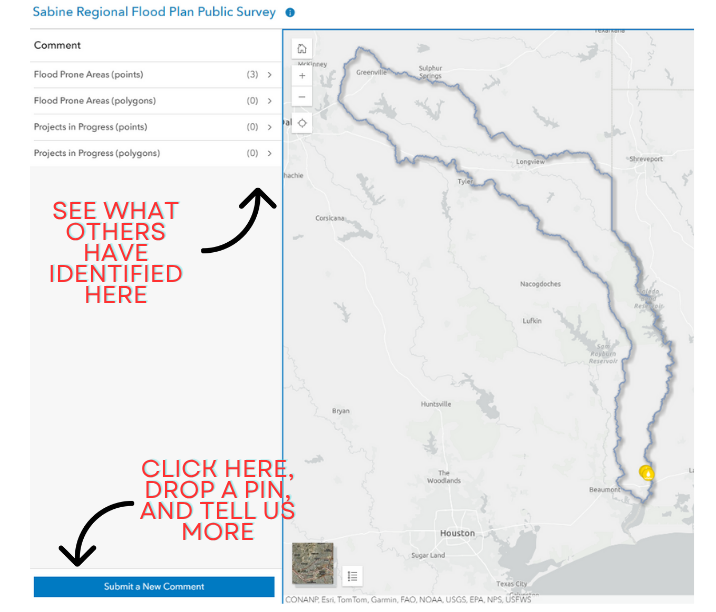The width and height of the screenshot is (716, 612).
Task: Expand Flood Prone Areas (polygons) chevron
Action: coord(269,101)
